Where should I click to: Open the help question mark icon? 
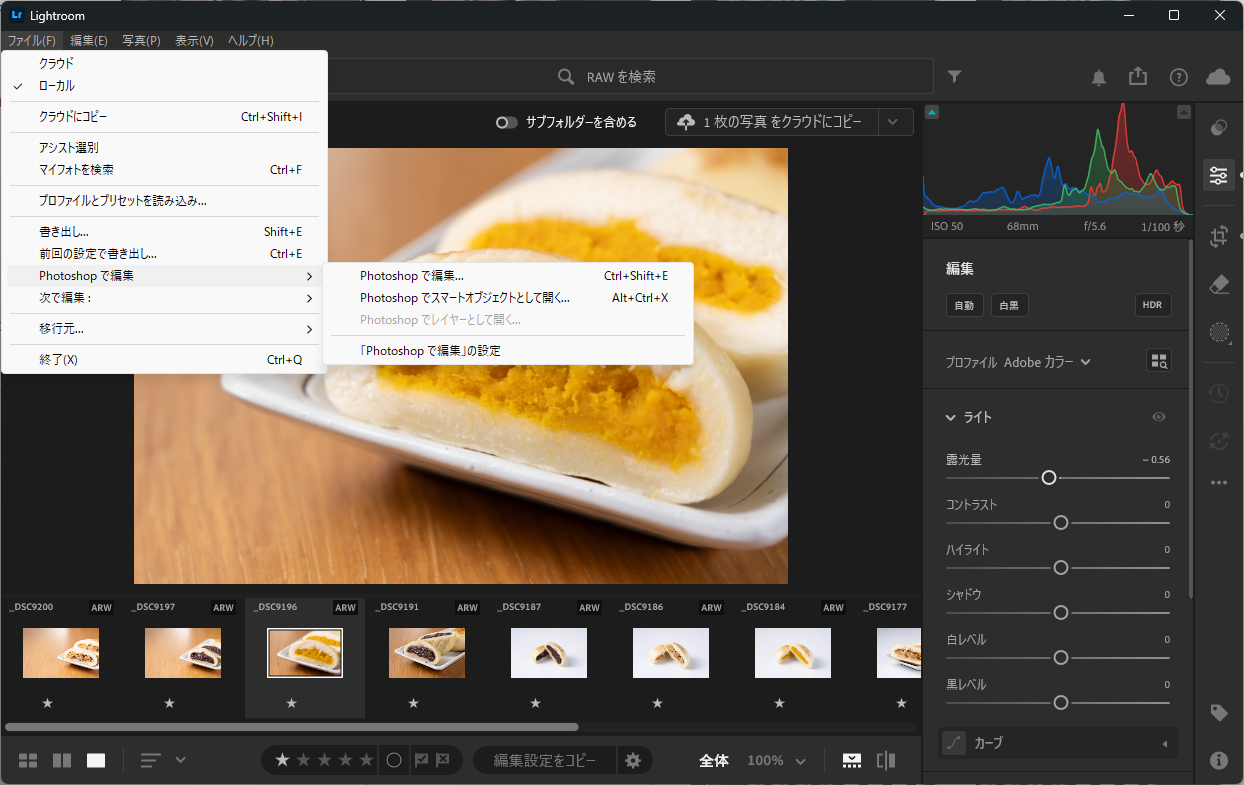pyautogui.click(x=1179, y=77)
